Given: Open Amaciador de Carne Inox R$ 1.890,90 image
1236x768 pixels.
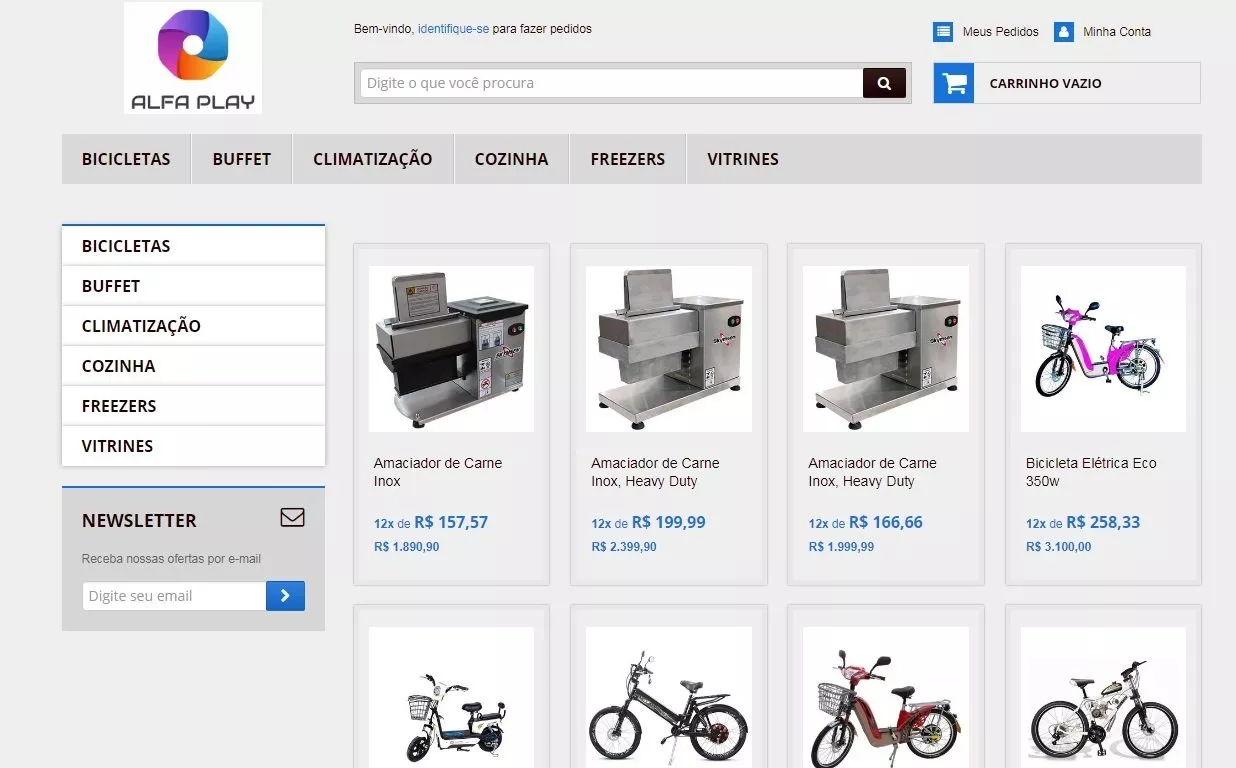Looking at the screenshot, I should coord(451,349).
